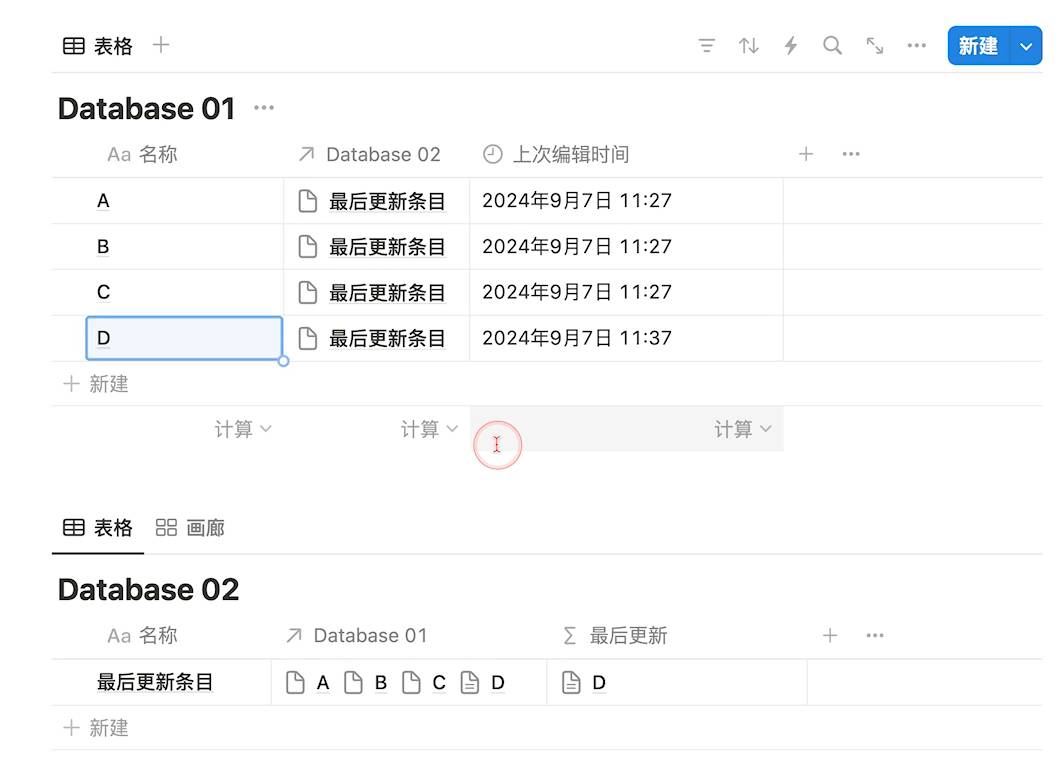Viewport: 1056px width, 760px height.
Task: Open 计算 dropdown under the 名称 column
Action: coord(243,429)
